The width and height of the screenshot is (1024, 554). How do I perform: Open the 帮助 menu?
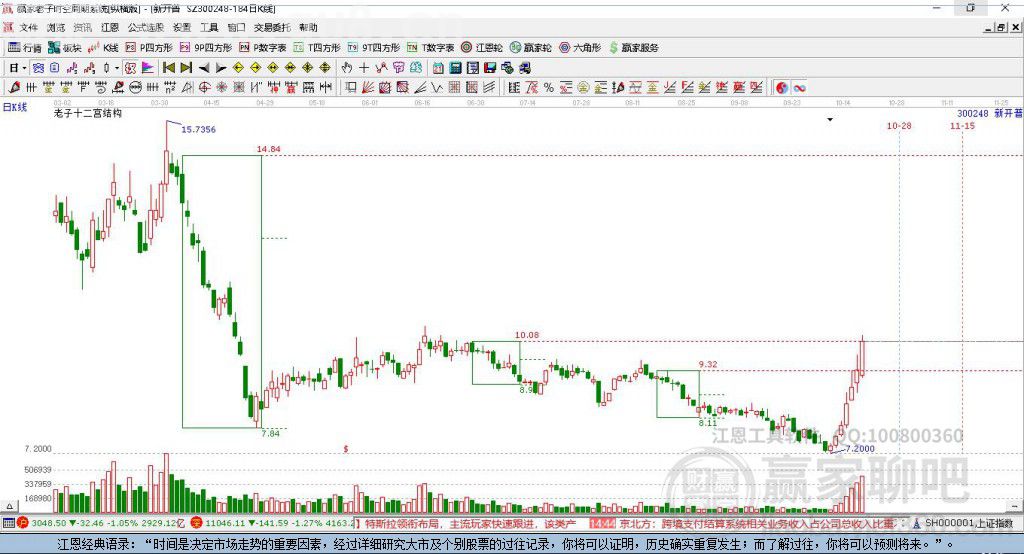[x=308, y=27]
